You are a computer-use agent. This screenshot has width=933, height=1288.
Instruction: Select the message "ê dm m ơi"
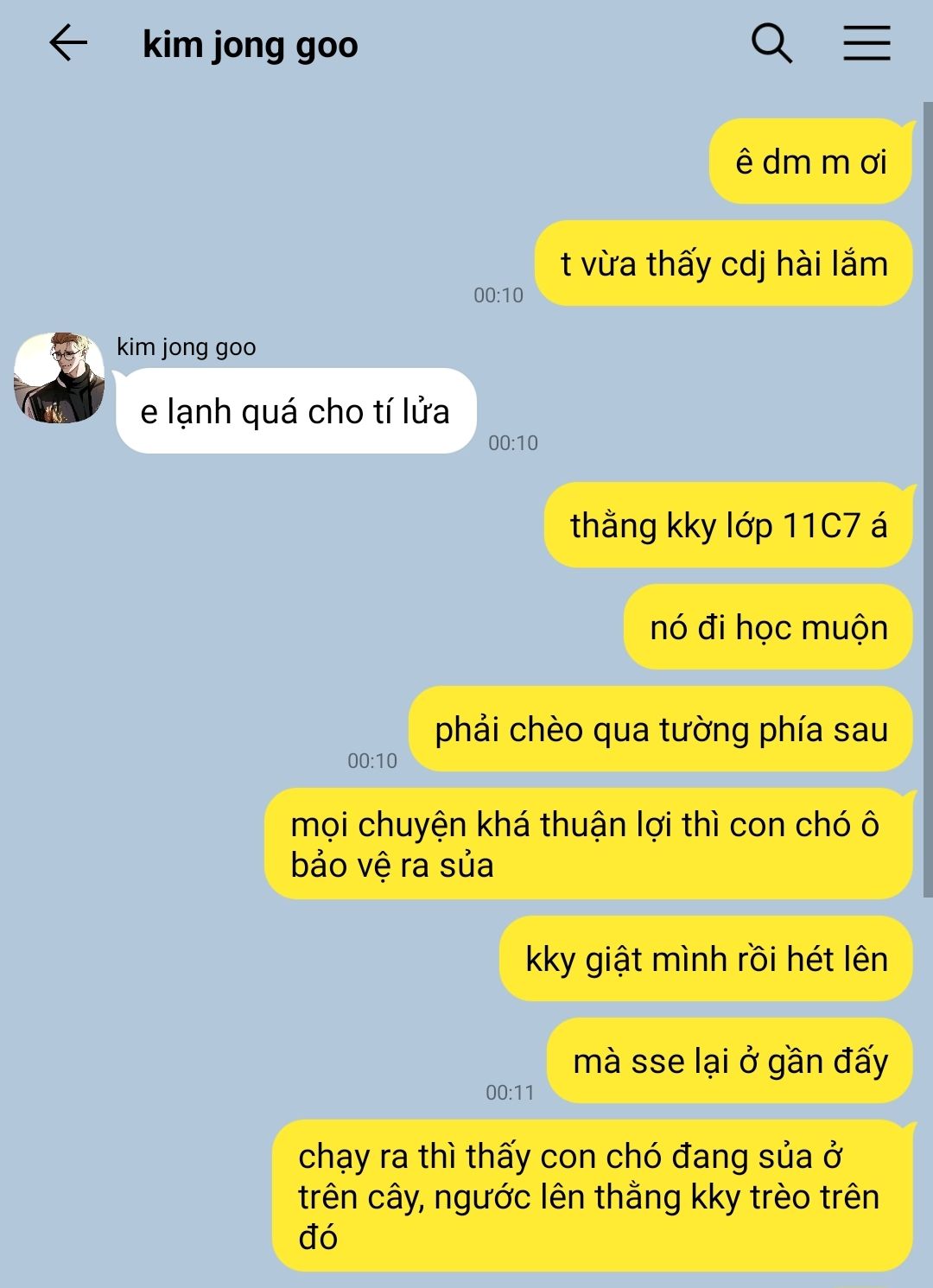pyautogui.click(x=810, y=162)
